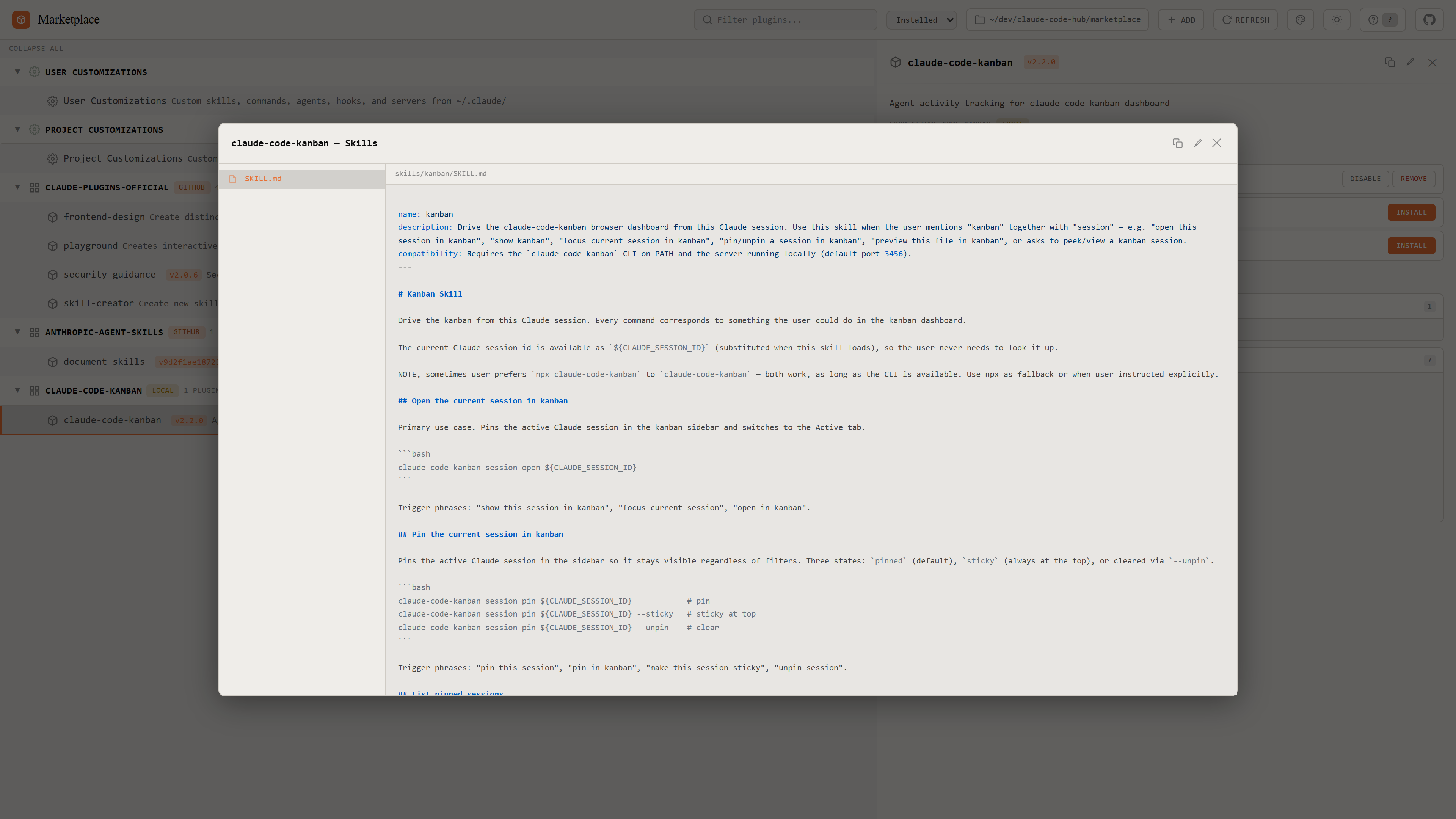Copy from the plugin detail panel header

[x=1390, y=62]
